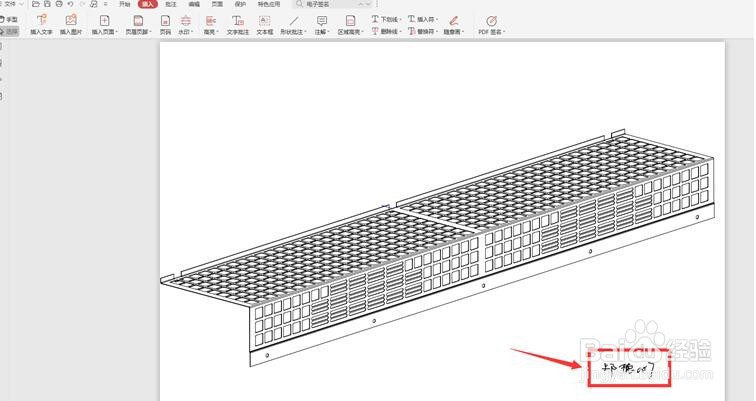Click the undo arrow icon
This screenshot has width=756, height=401.
(x=70, y=4)
